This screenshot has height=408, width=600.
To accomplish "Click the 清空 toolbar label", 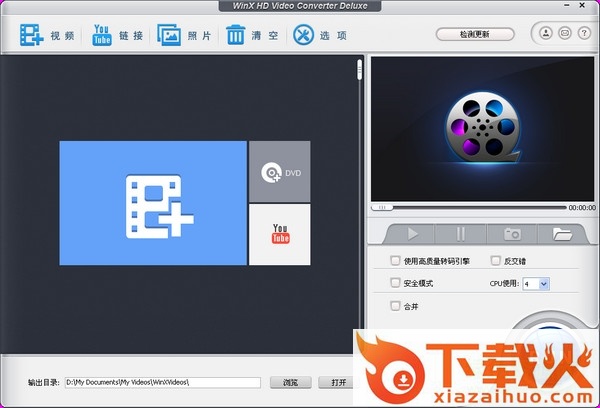I will point(265,36).
